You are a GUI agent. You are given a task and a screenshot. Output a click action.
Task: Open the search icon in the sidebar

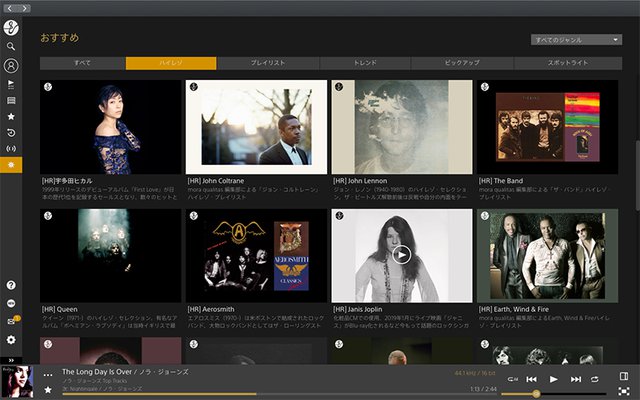point(11,46)
